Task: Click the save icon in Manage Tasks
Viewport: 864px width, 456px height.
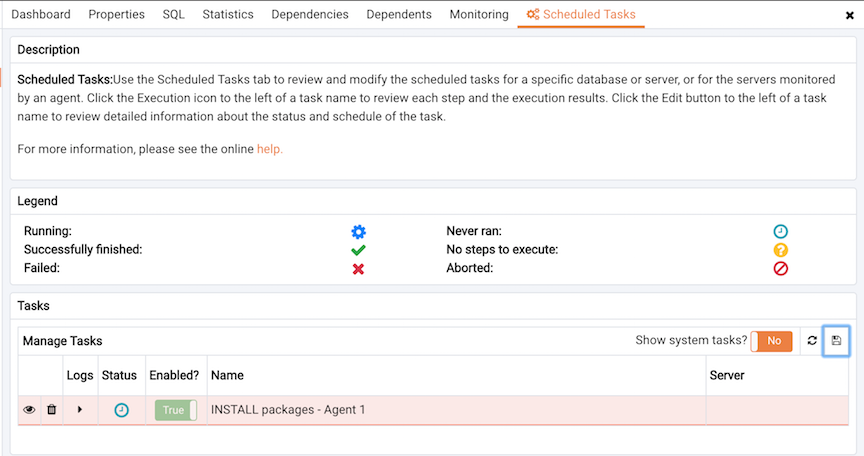Action: pos(836,340)
